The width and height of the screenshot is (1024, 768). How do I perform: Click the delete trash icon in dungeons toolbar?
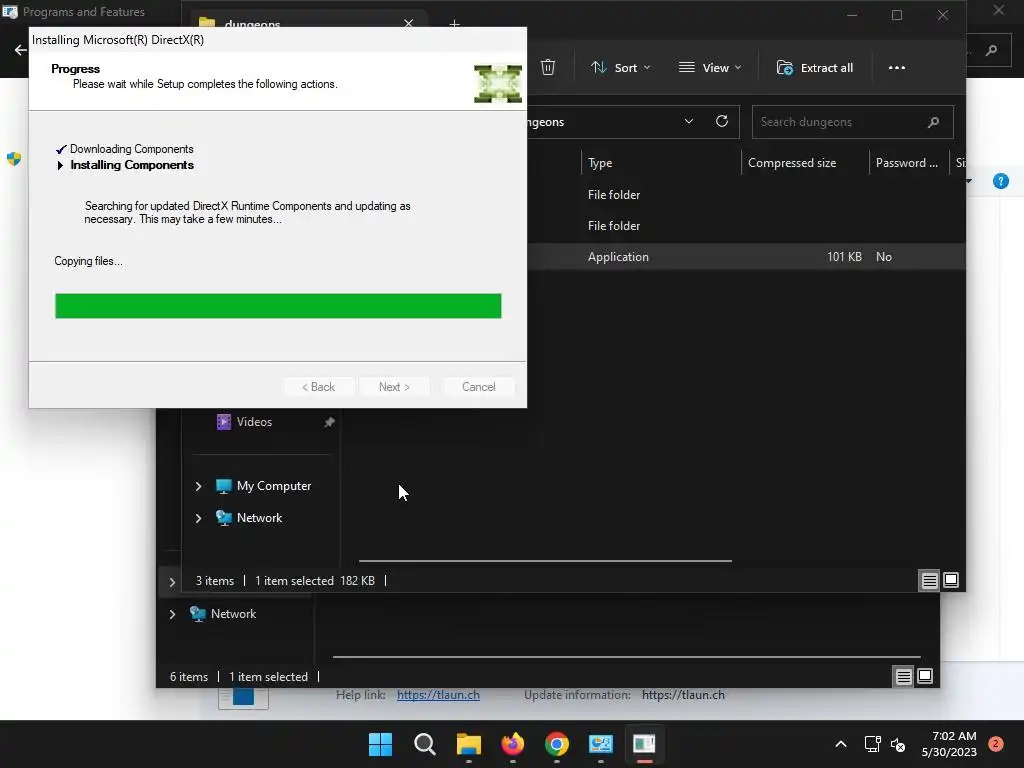tap(548, 67)
